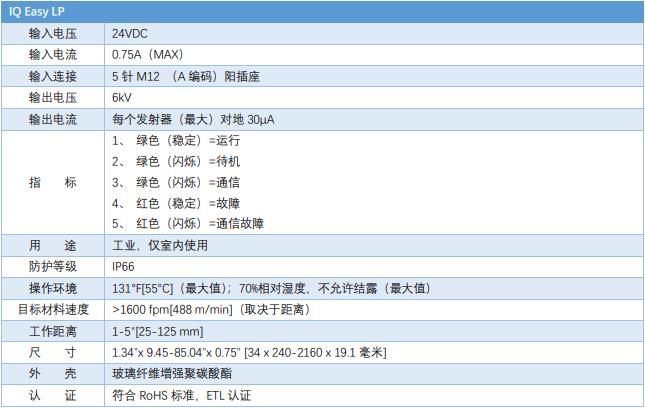Select the 工作距离 label cell
Image resolution: width=645 pixels, height=408 pixels.
[53, 332]
